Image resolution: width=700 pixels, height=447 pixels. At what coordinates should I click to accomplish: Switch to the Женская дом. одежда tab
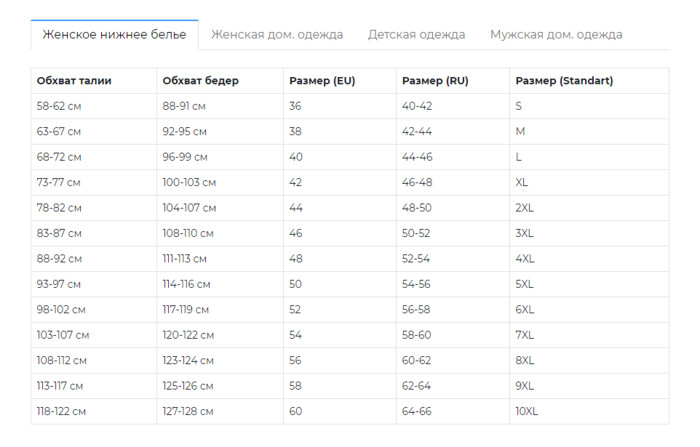277,34
